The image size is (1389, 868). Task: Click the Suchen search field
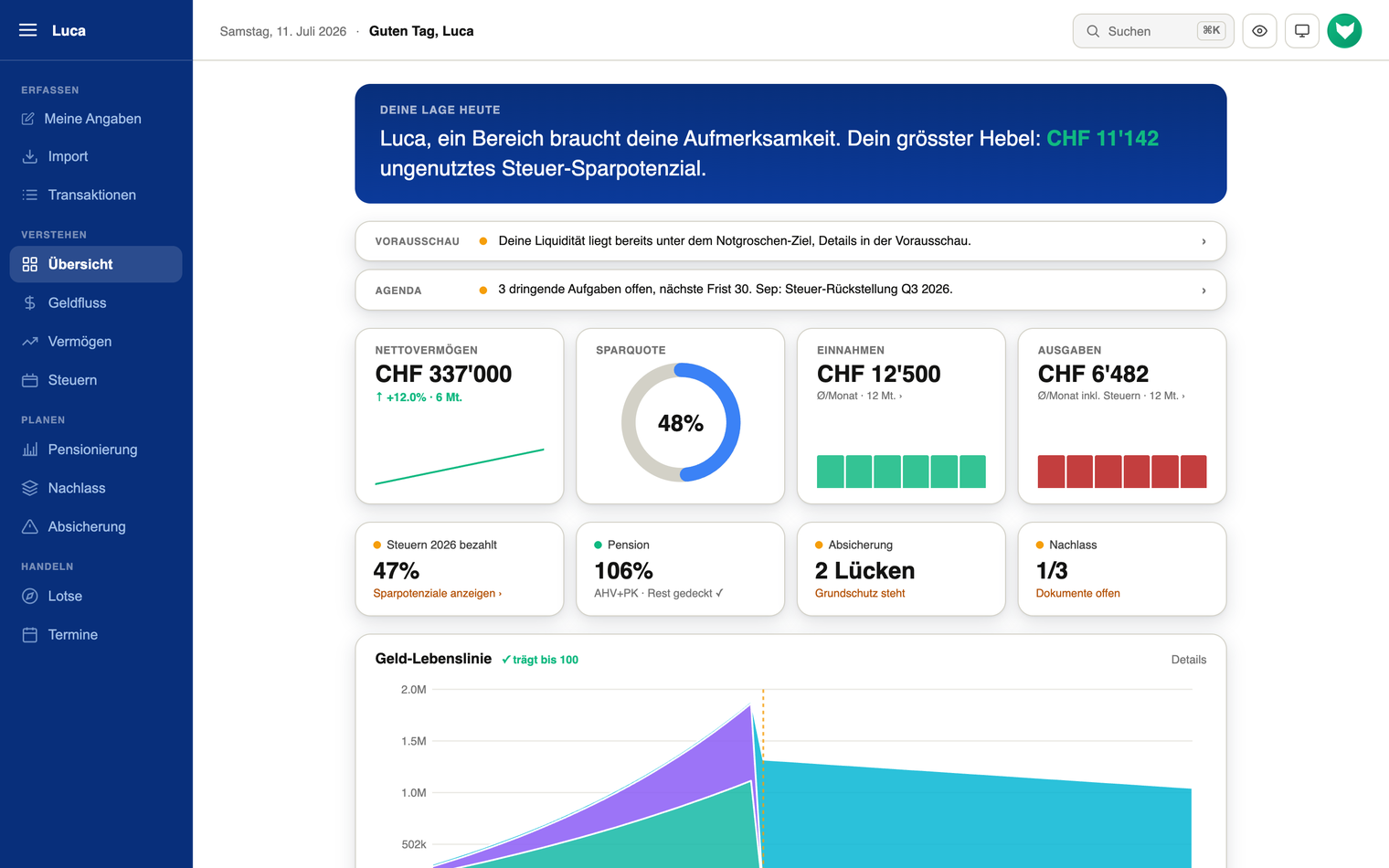coord(1153,31)
